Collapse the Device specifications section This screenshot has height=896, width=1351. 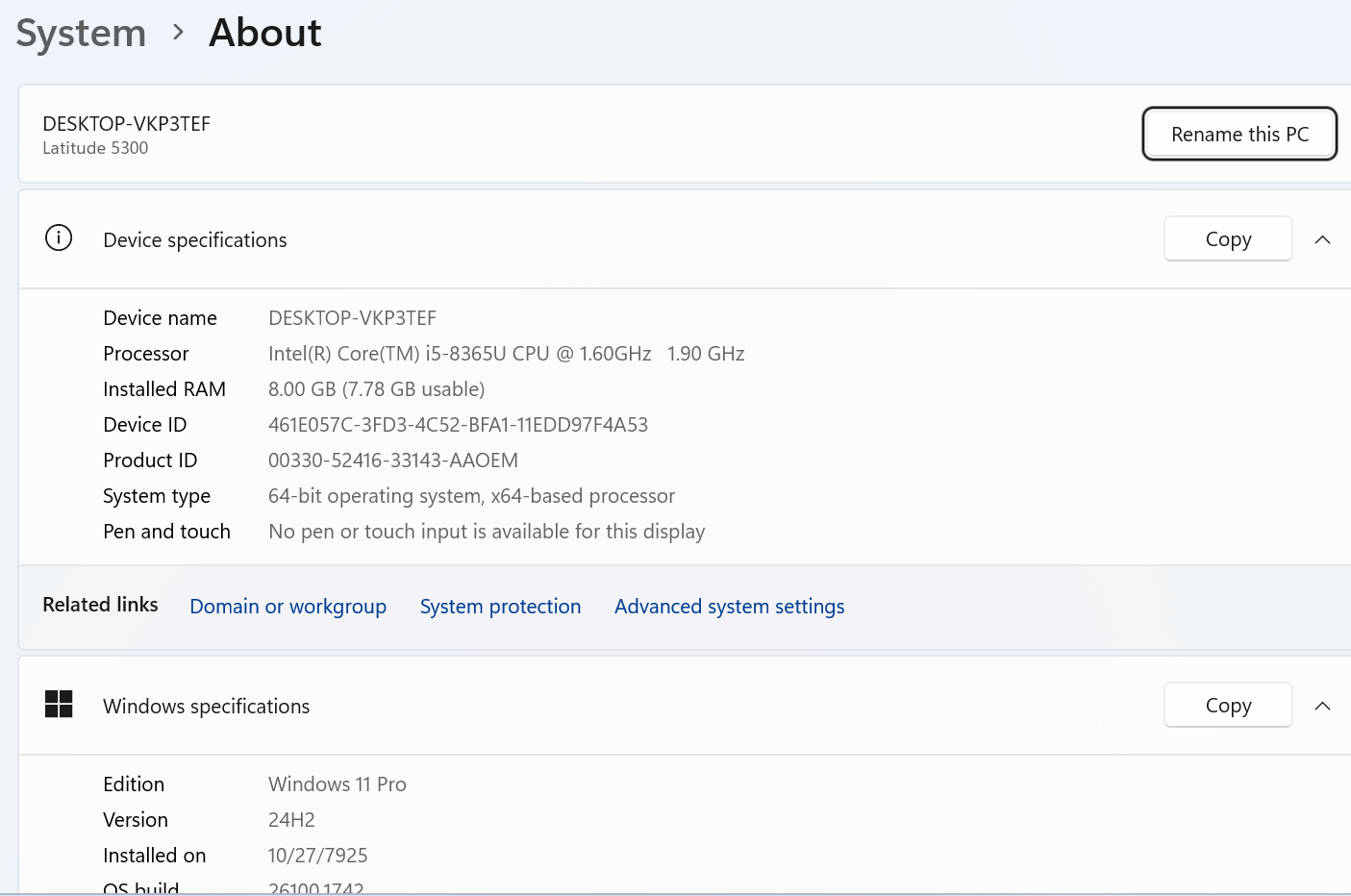(1322, 239)
